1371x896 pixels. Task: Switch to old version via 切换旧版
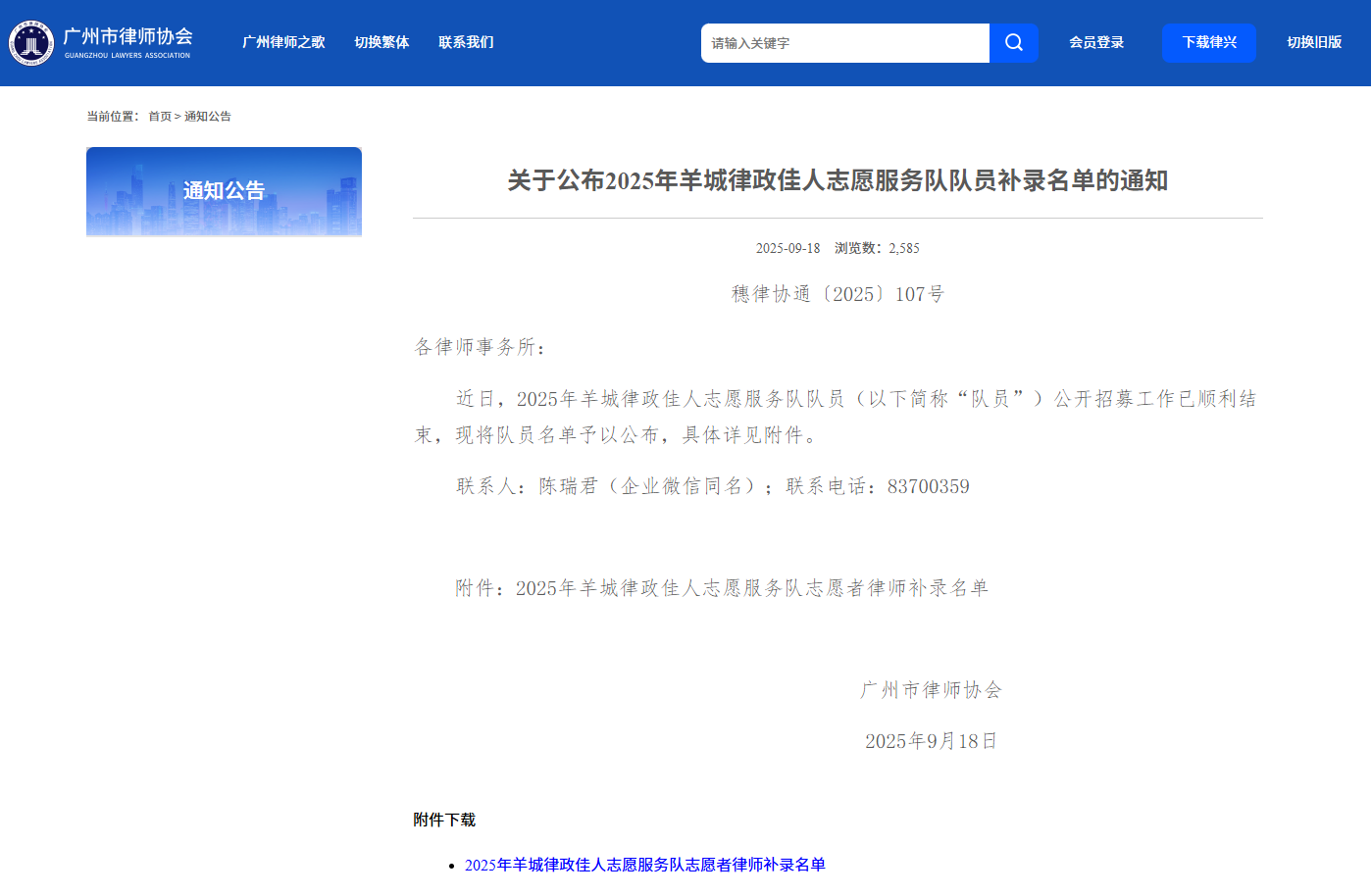pos(1314,42)
